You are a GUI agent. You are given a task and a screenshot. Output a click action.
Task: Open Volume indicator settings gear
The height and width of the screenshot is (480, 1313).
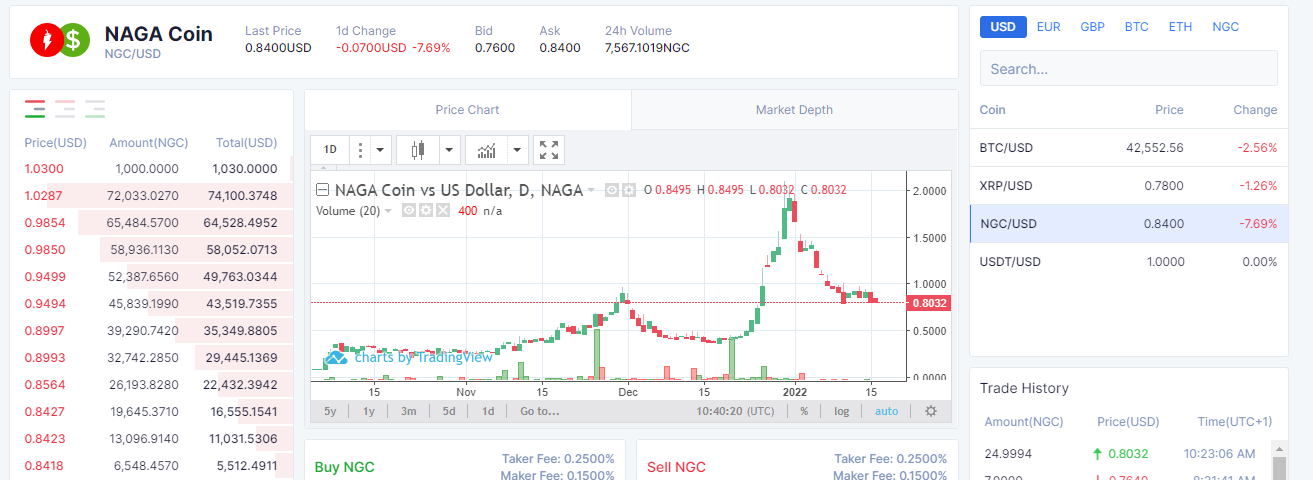coord(424,211)
